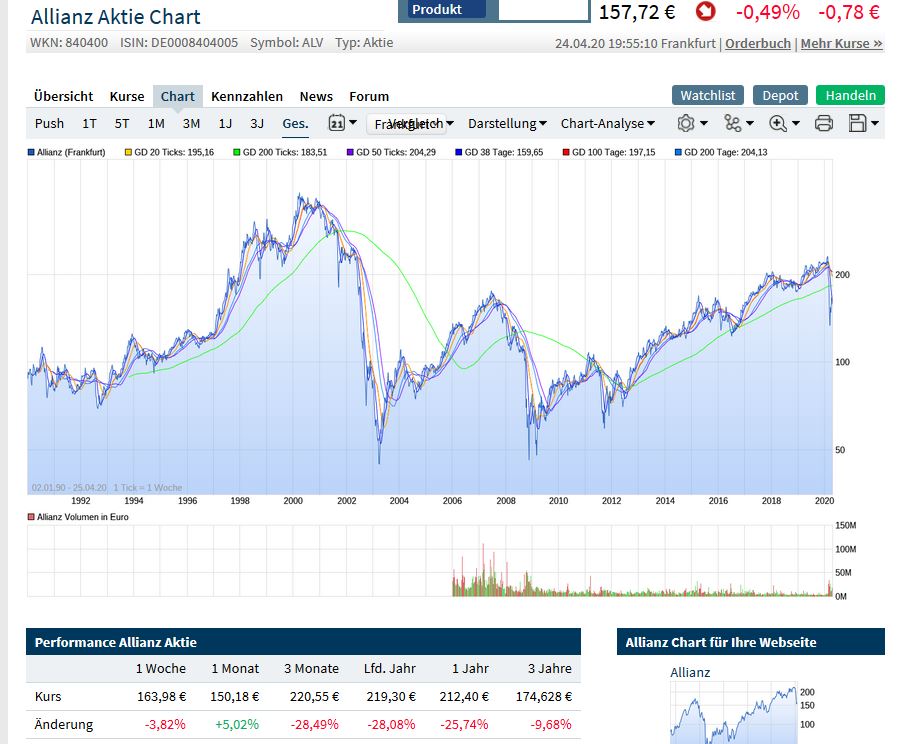The width and height of the screenshot is (899, 744).
Task: Expand the arrow beside the calendar icon
Action: [x=353, y=122]
